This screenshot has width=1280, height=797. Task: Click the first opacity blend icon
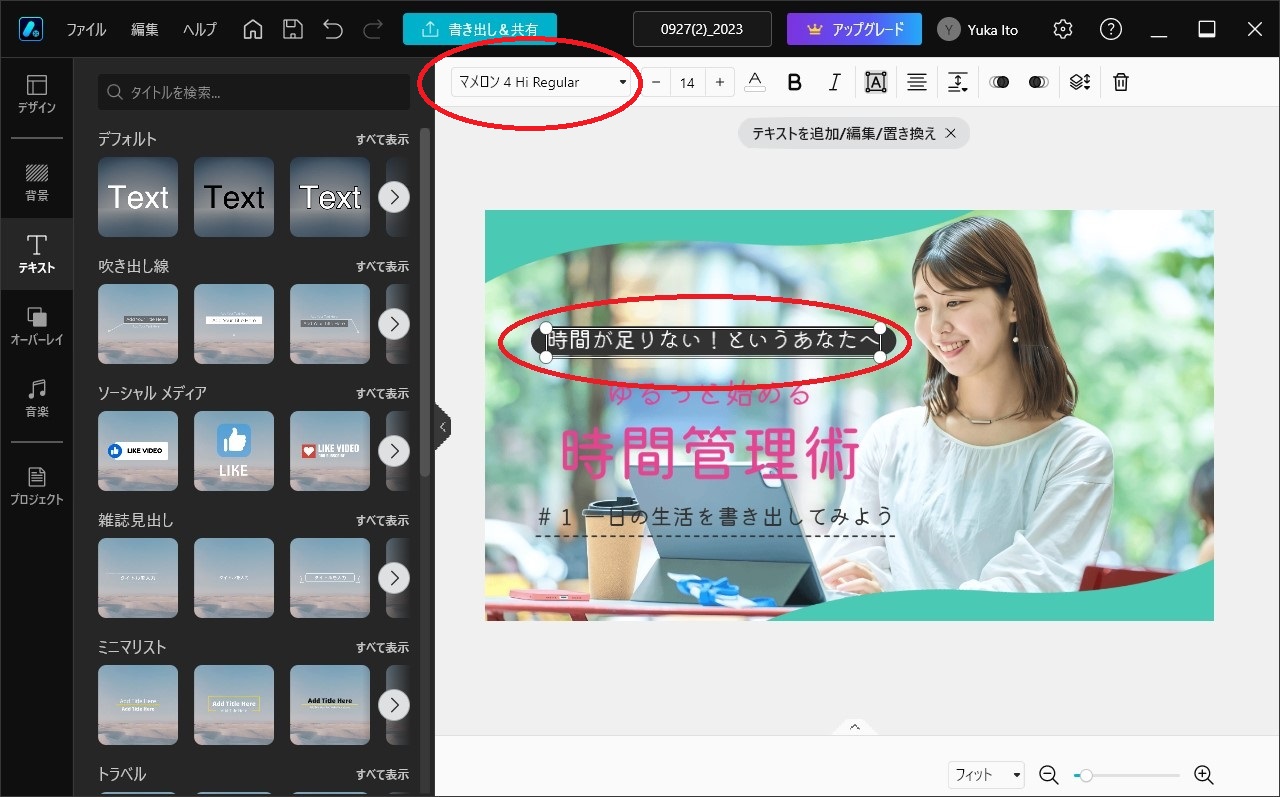tap(999, 82)
